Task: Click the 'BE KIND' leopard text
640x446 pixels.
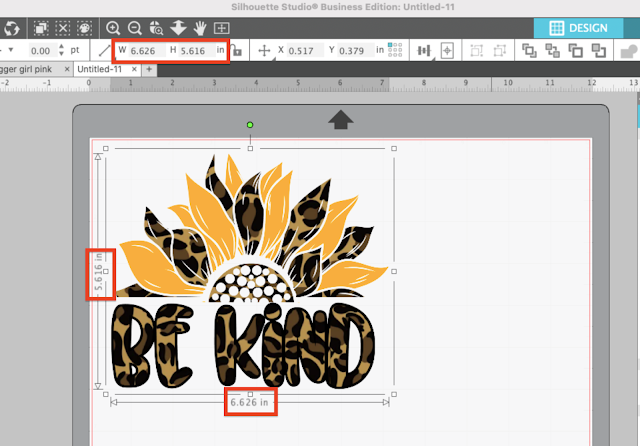Action: coord(243,345)
